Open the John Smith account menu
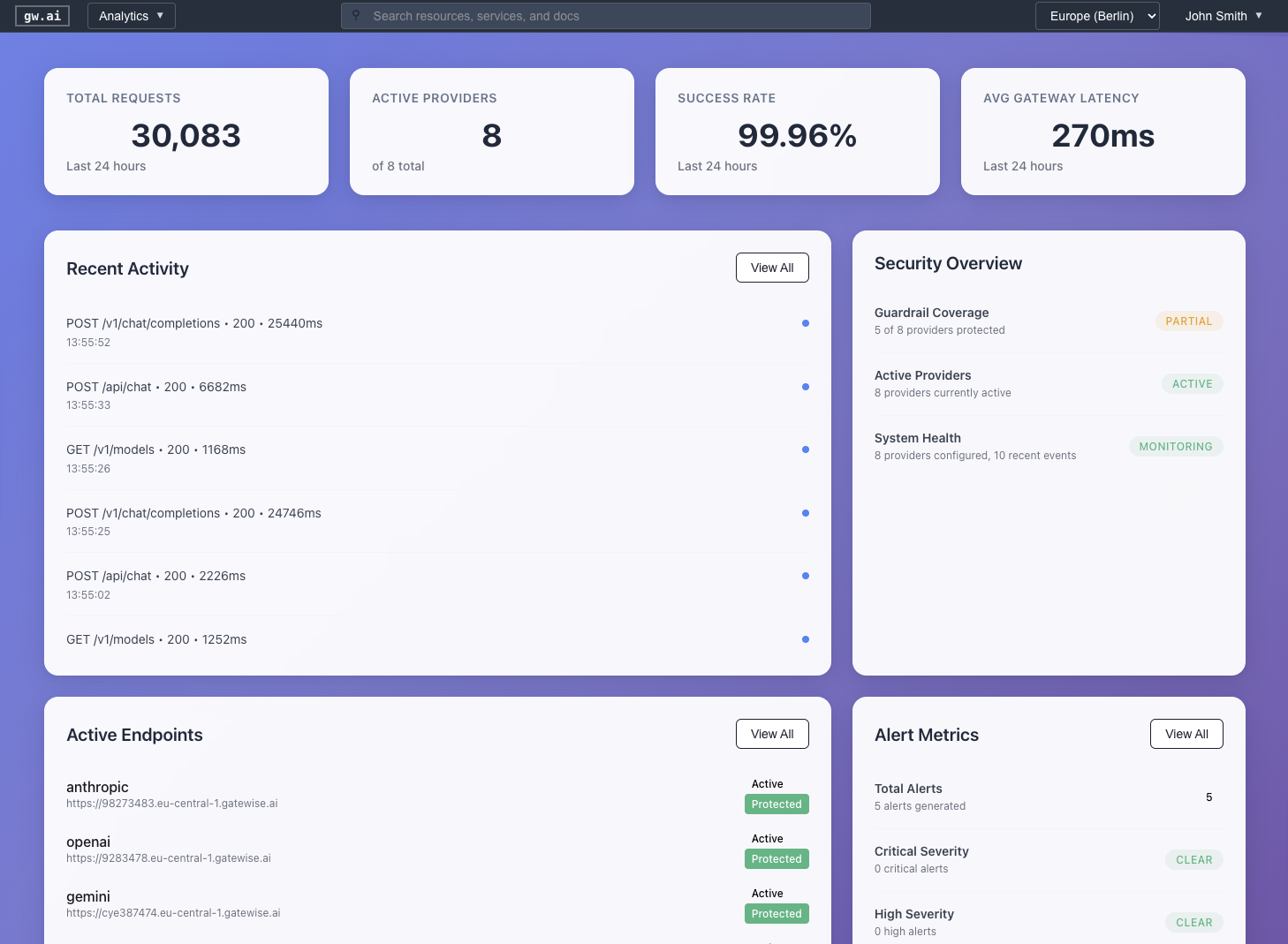 [x=1223, y=15]
